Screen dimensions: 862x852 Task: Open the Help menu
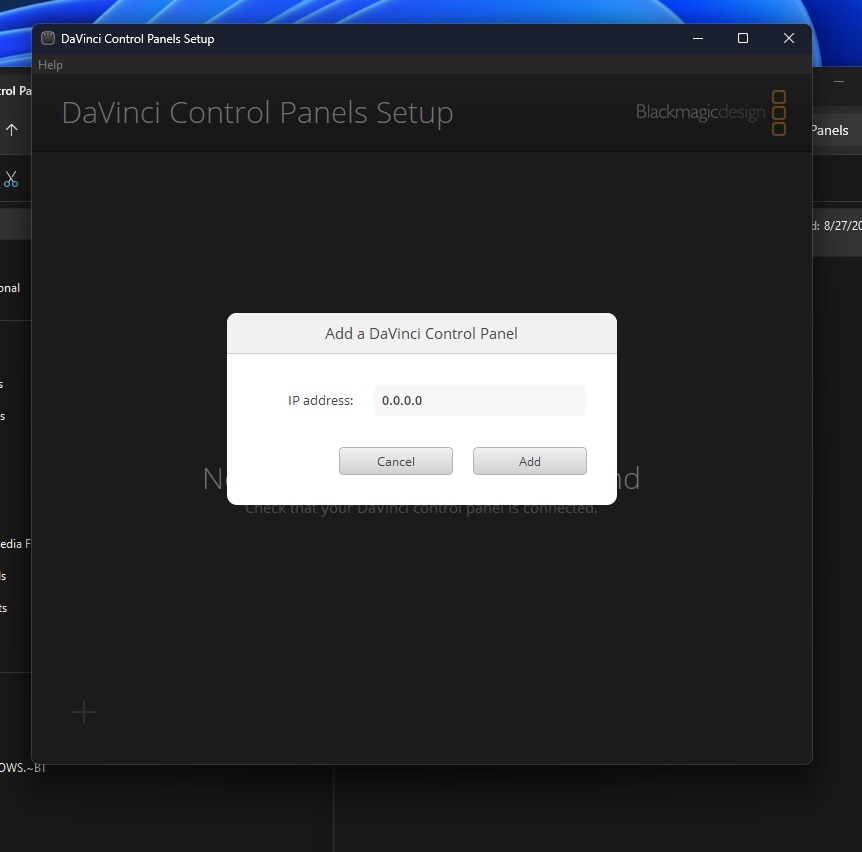click(50, 65)
